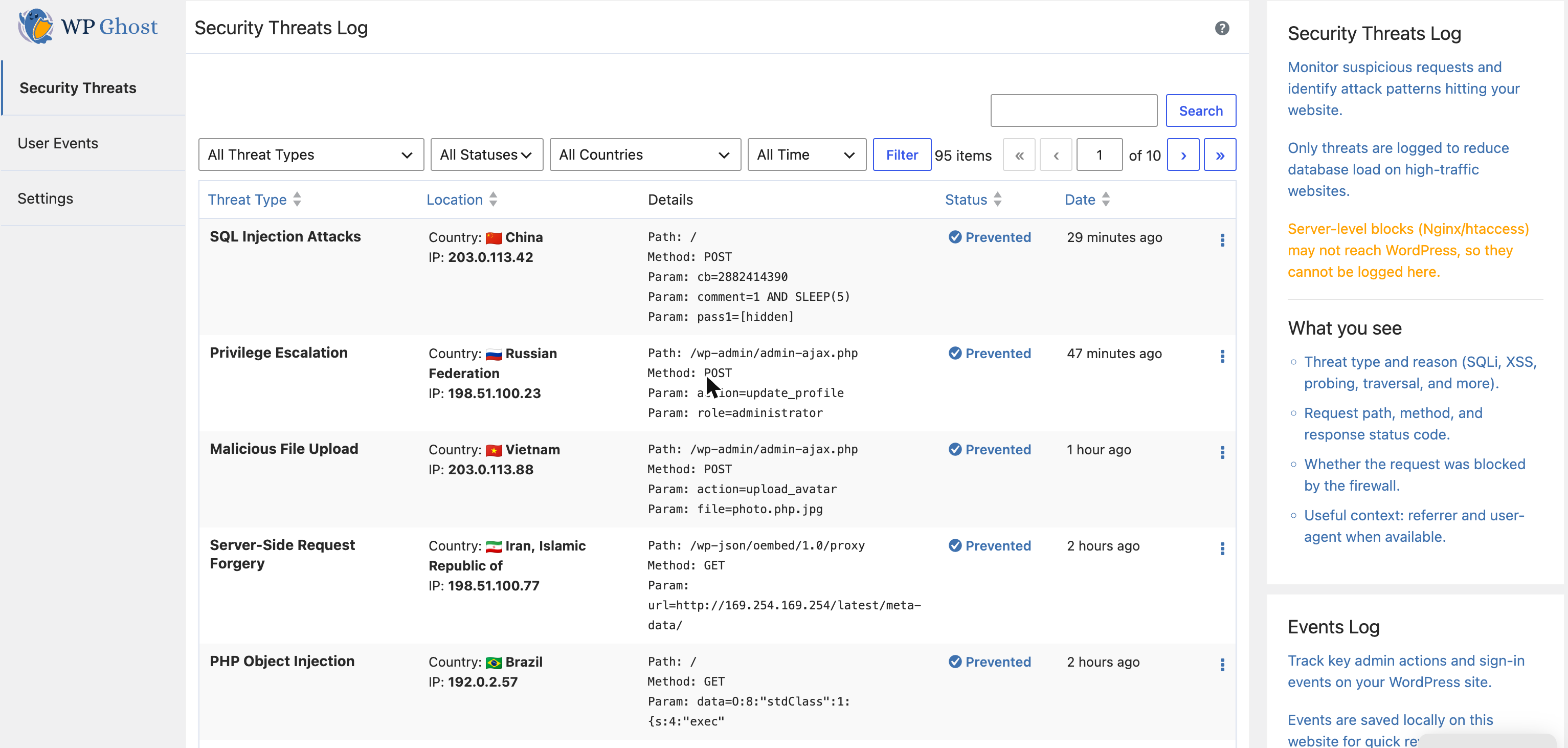Click the "47 minutes ago" date cell
1568x748 pixels.
[1114, 353]
